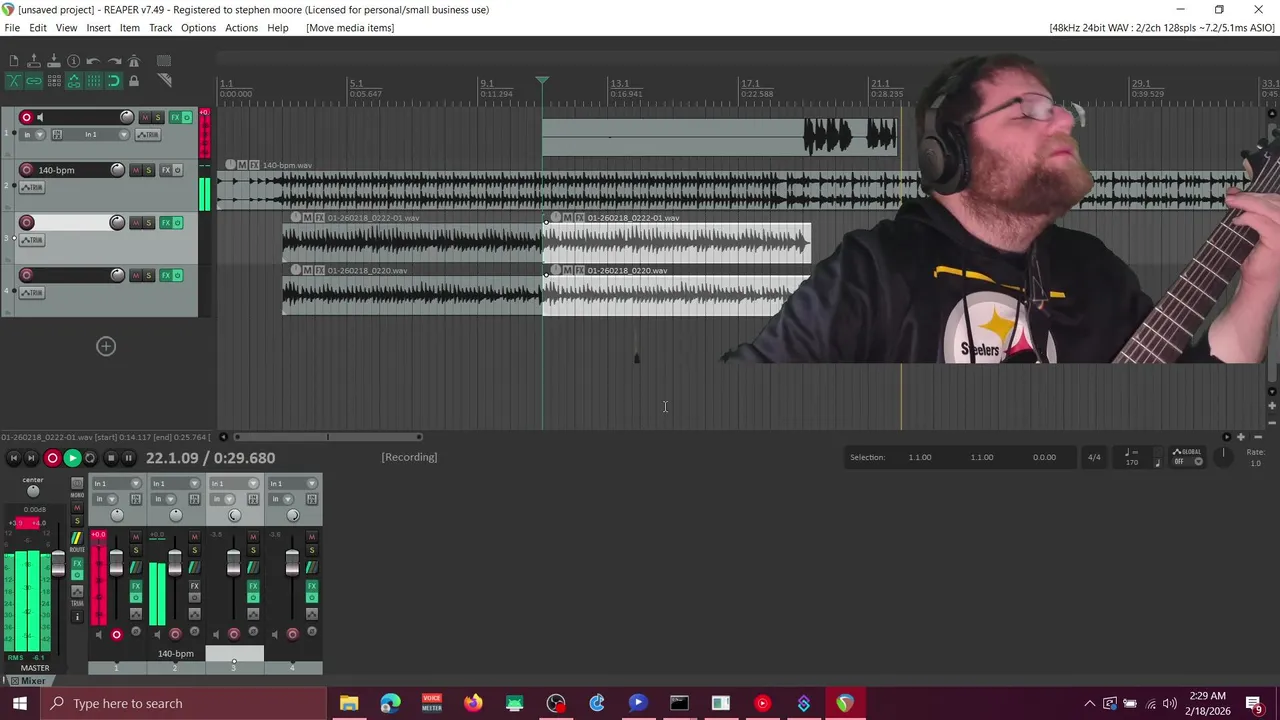Toggle grid lines toolbar icon
The width and height of the screenshot is (1280, 720).
(94, 81)
